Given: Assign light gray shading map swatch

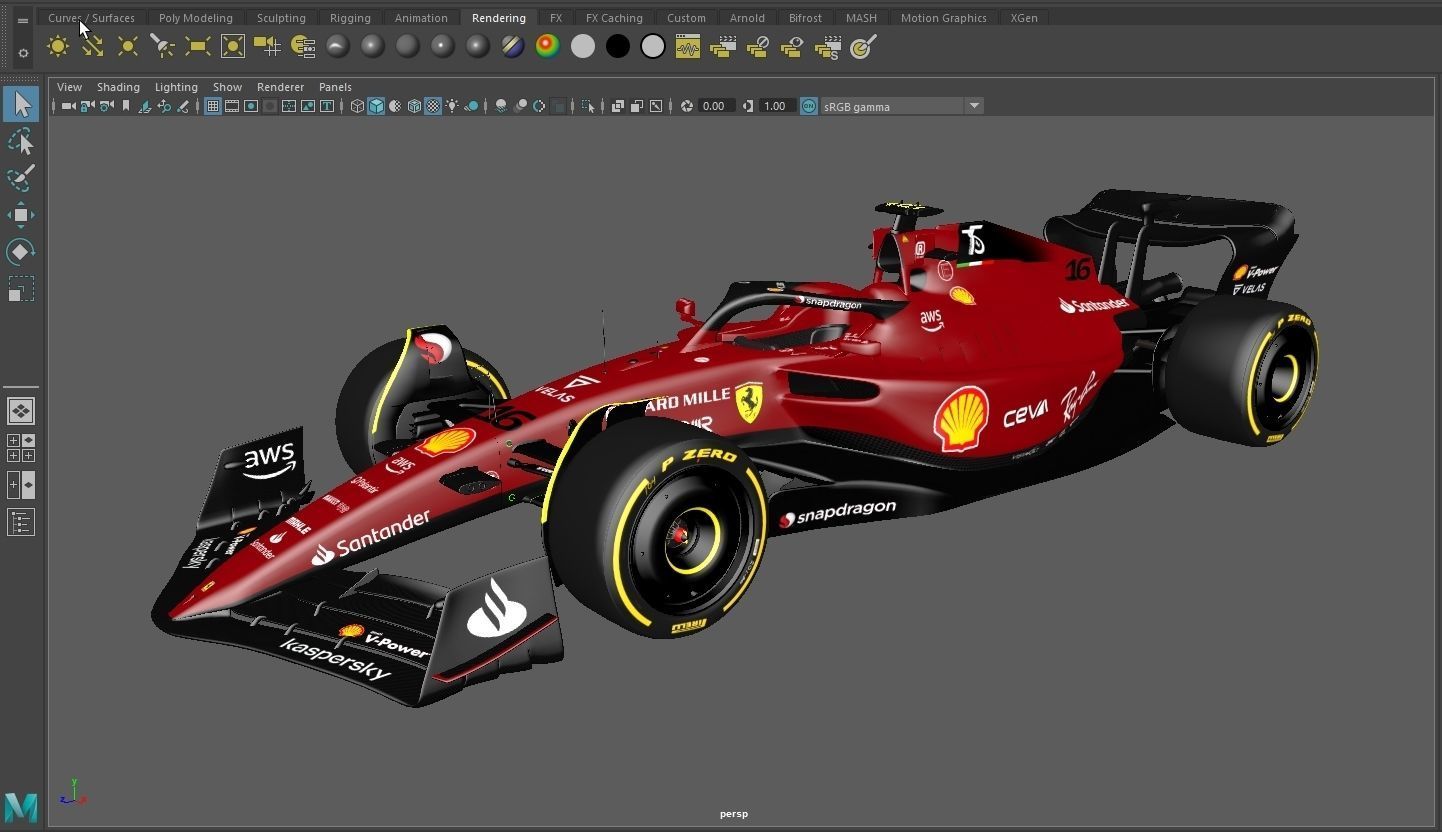Looking at the screenshot, I should coord(583,47).
